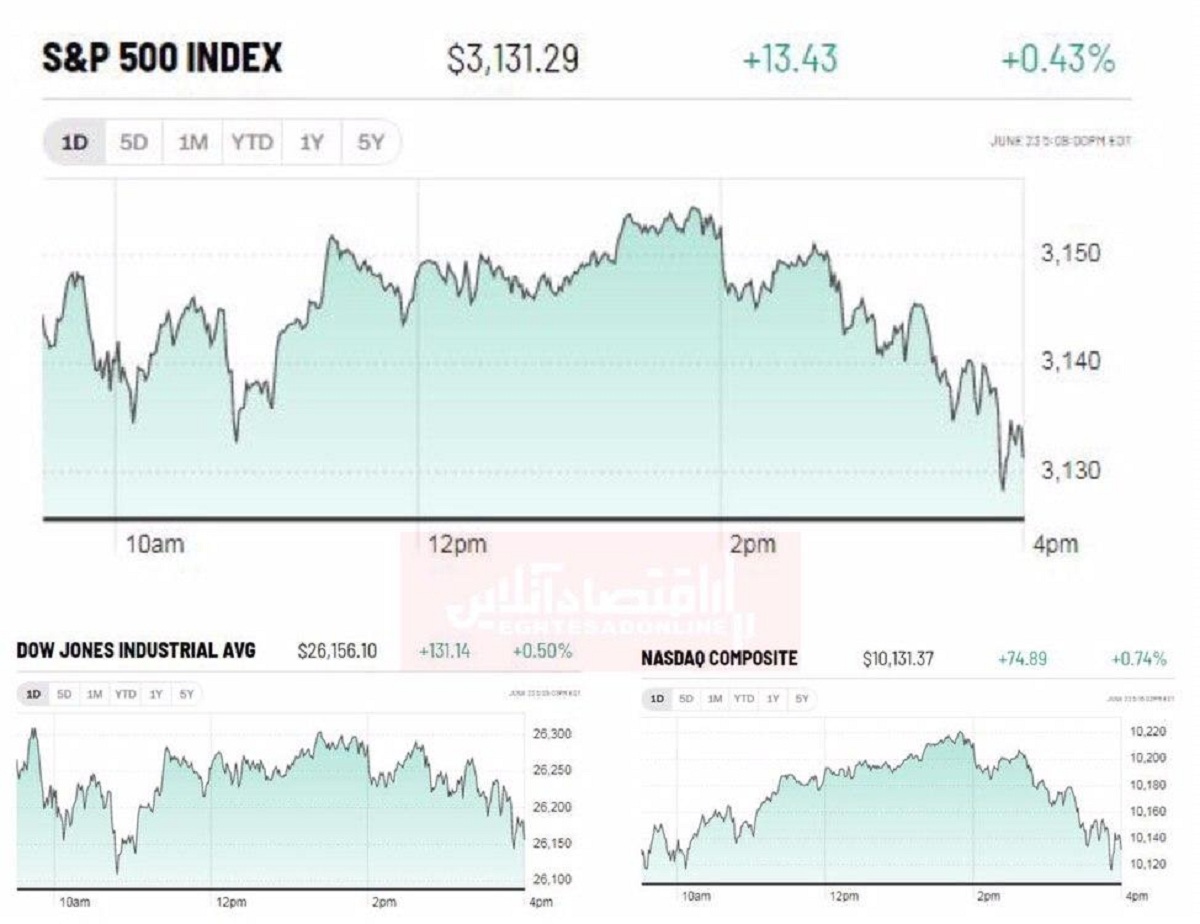Click the S&P 500 price $3,131.29

coord(512,60)
